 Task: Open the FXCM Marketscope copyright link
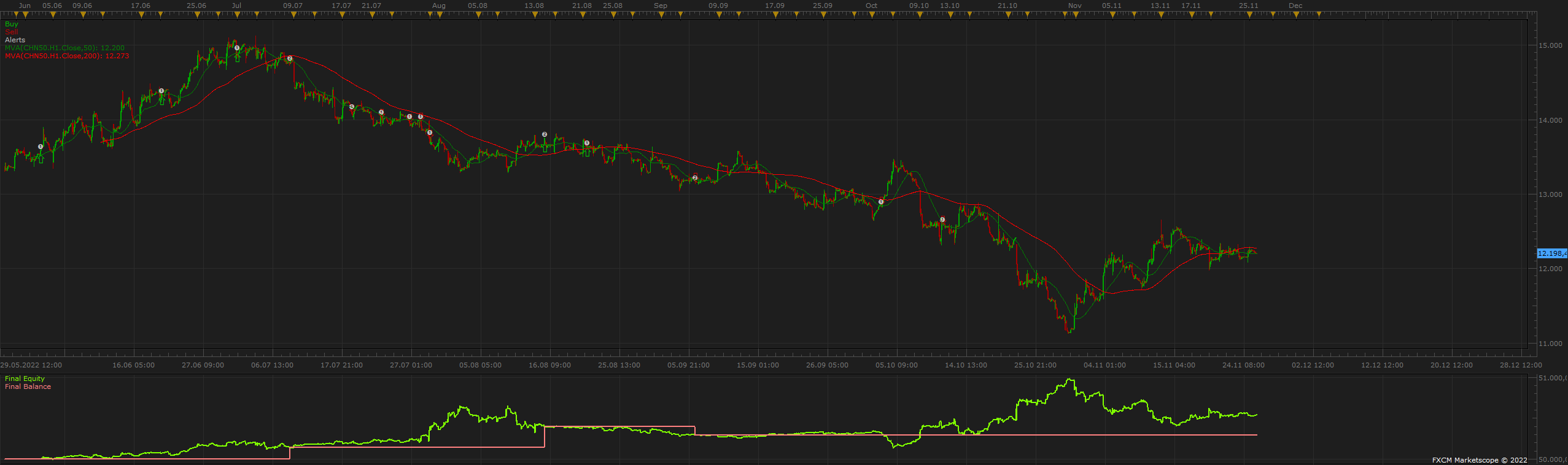(x=1480, y=460)
